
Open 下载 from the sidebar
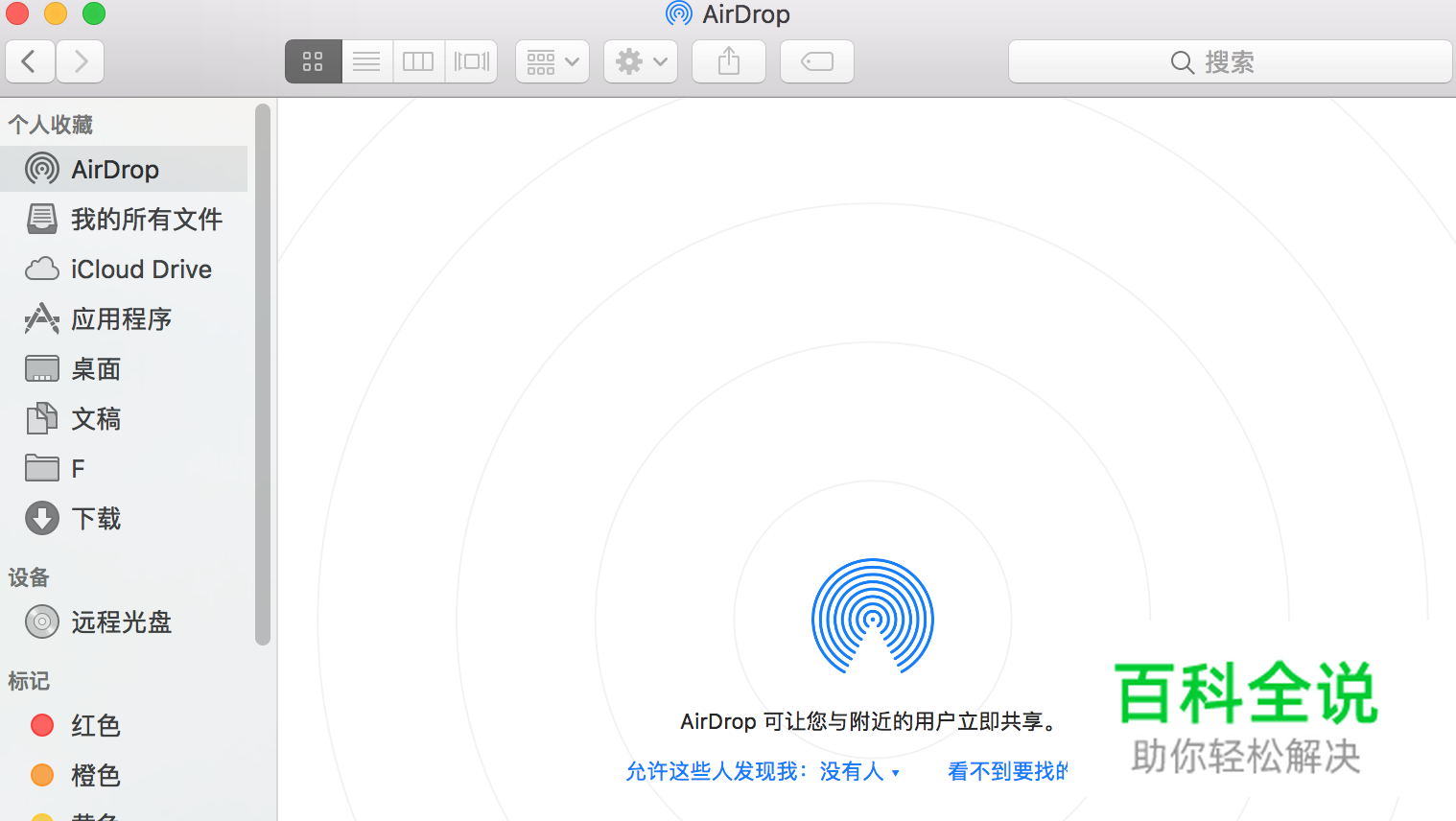tap(96, 519)
